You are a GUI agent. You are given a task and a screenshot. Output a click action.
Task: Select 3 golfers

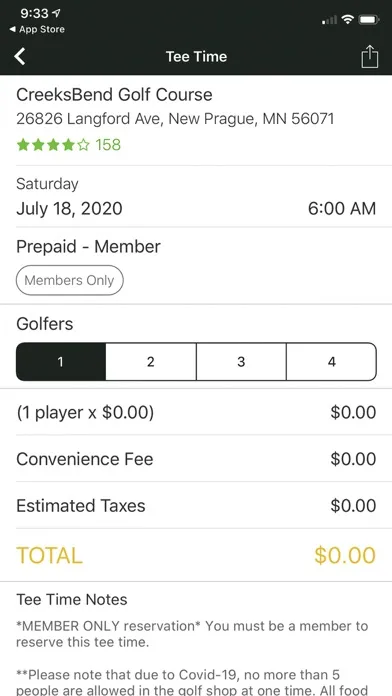(x=241, y=362)
